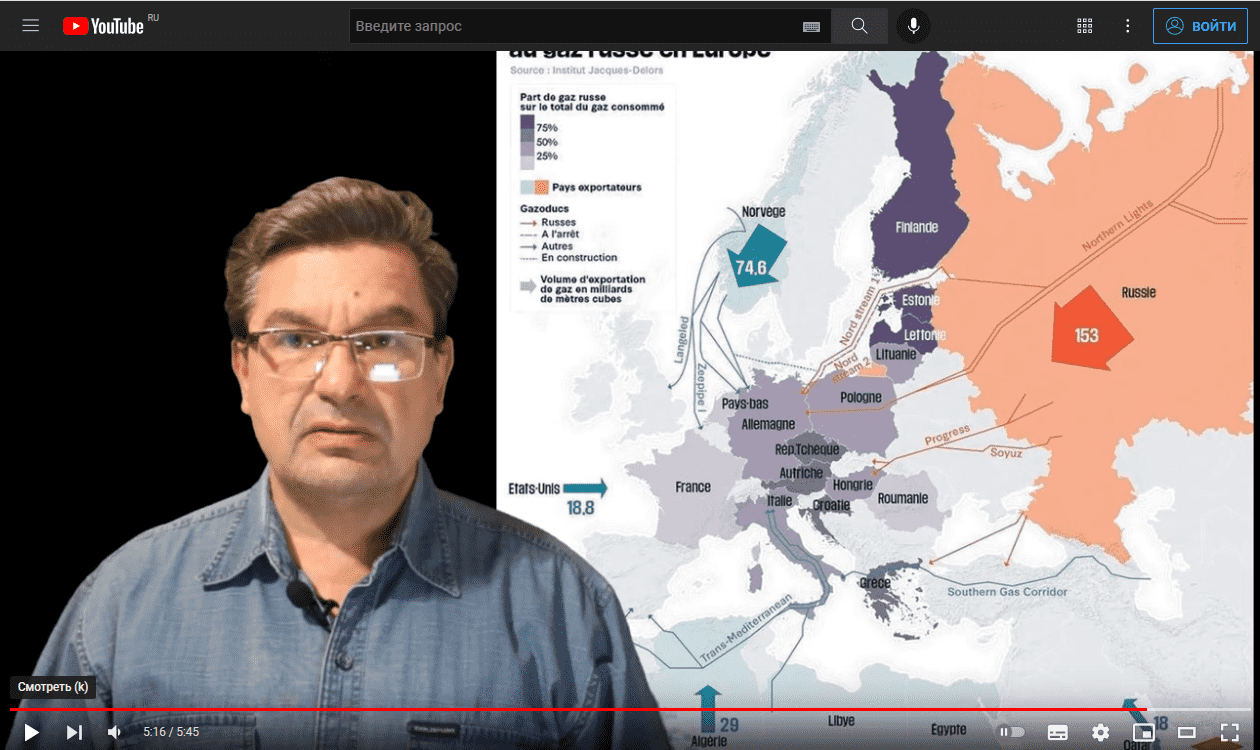The image size is (1260, 750).
Task: Play the next video
Action: click(74, 732)
